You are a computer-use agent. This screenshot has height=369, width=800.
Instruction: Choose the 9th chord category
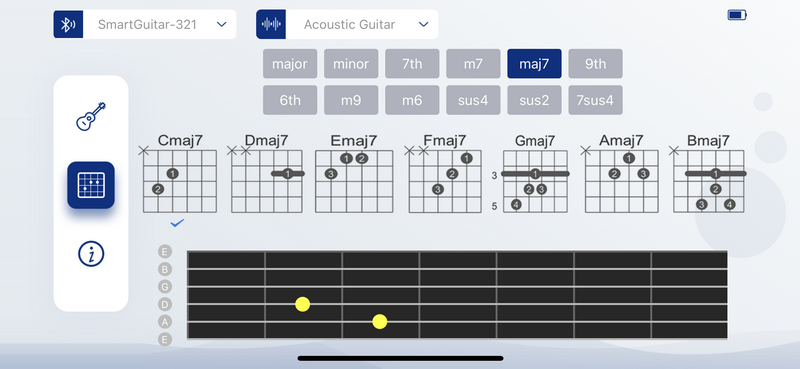click(x=595, y=64)
